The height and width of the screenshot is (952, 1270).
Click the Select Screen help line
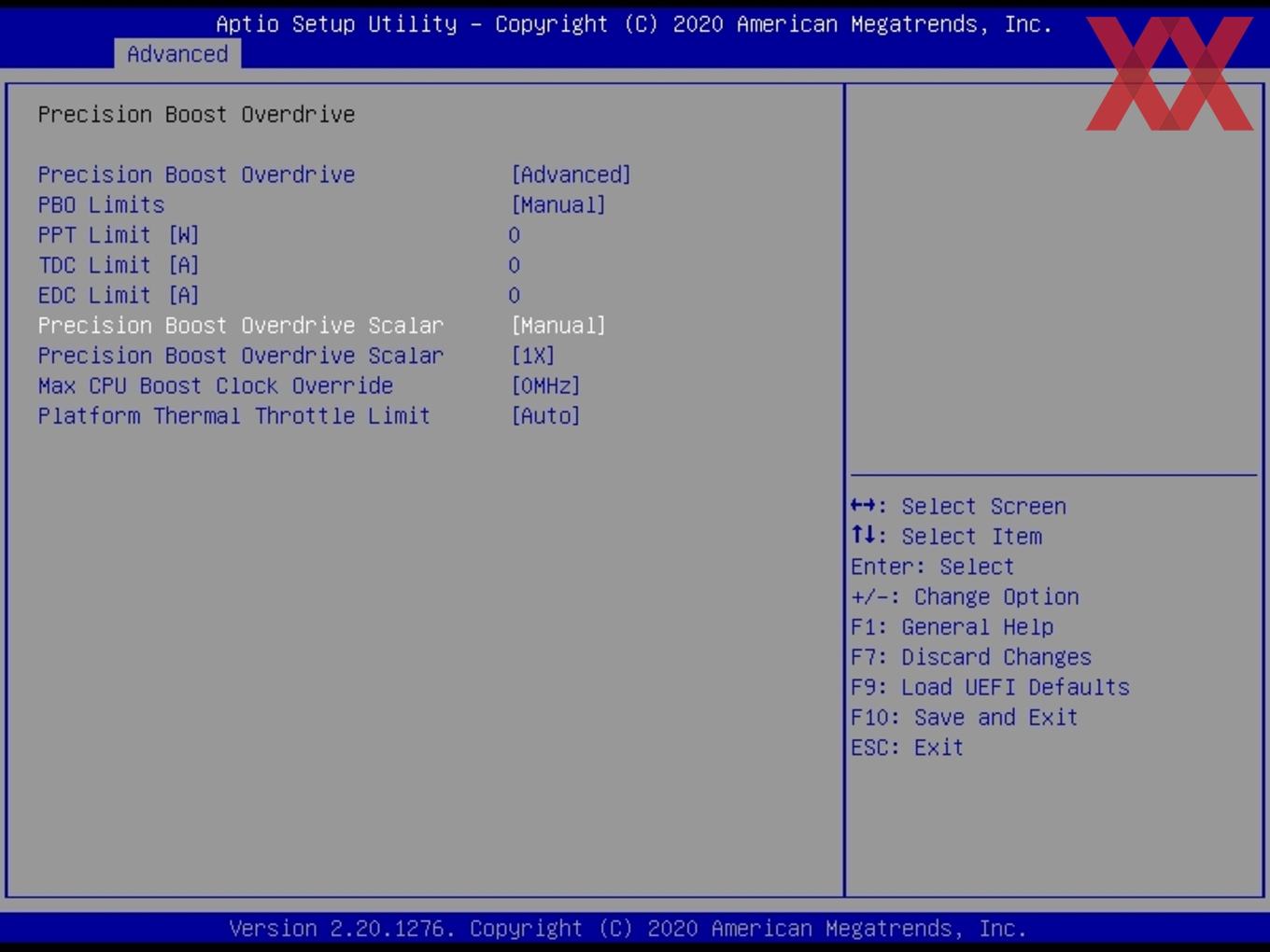958,506
